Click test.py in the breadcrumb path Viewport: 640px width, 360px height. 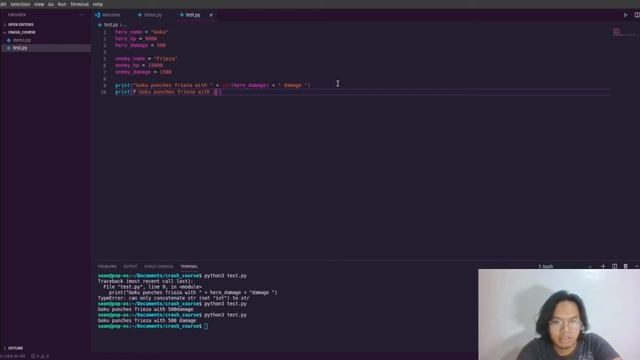pyautogui.click(x=111, y=25)
